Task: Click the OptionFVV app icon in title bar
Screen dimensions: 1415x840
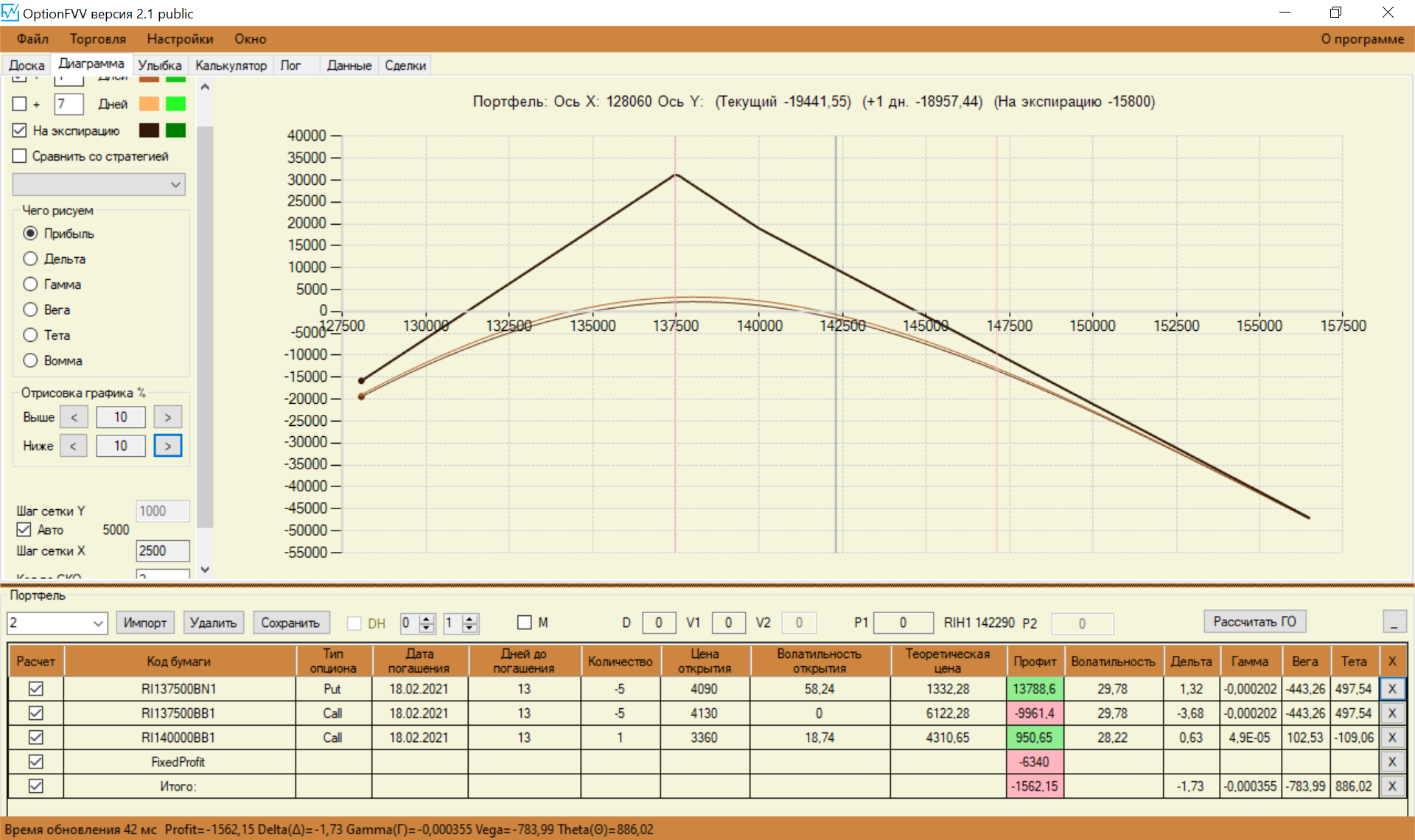Action: pos(10,13)
